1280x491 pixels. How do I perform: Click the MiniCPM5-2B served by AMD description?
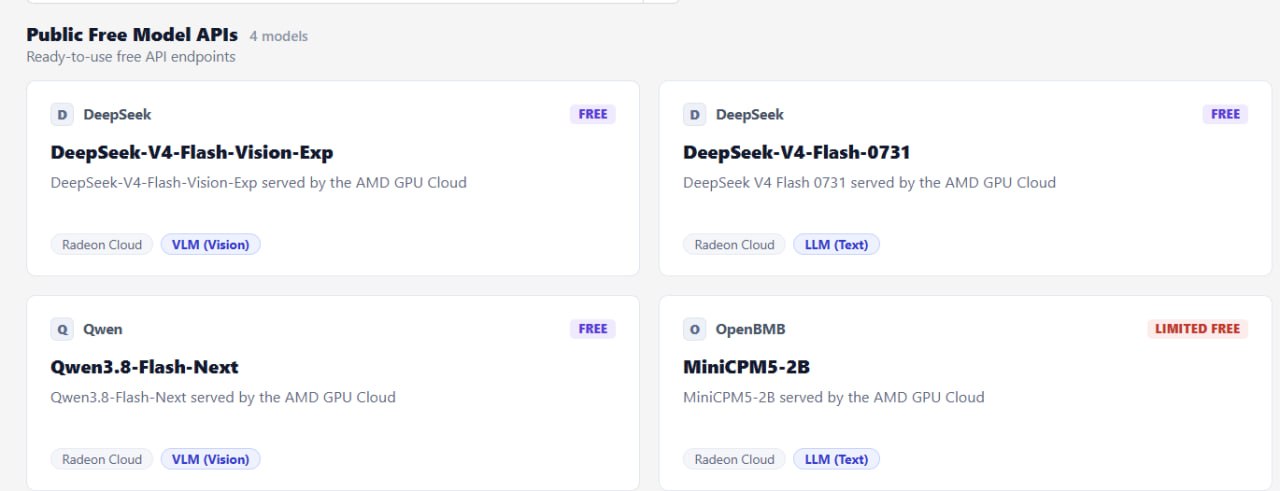(x=834, y=397)
